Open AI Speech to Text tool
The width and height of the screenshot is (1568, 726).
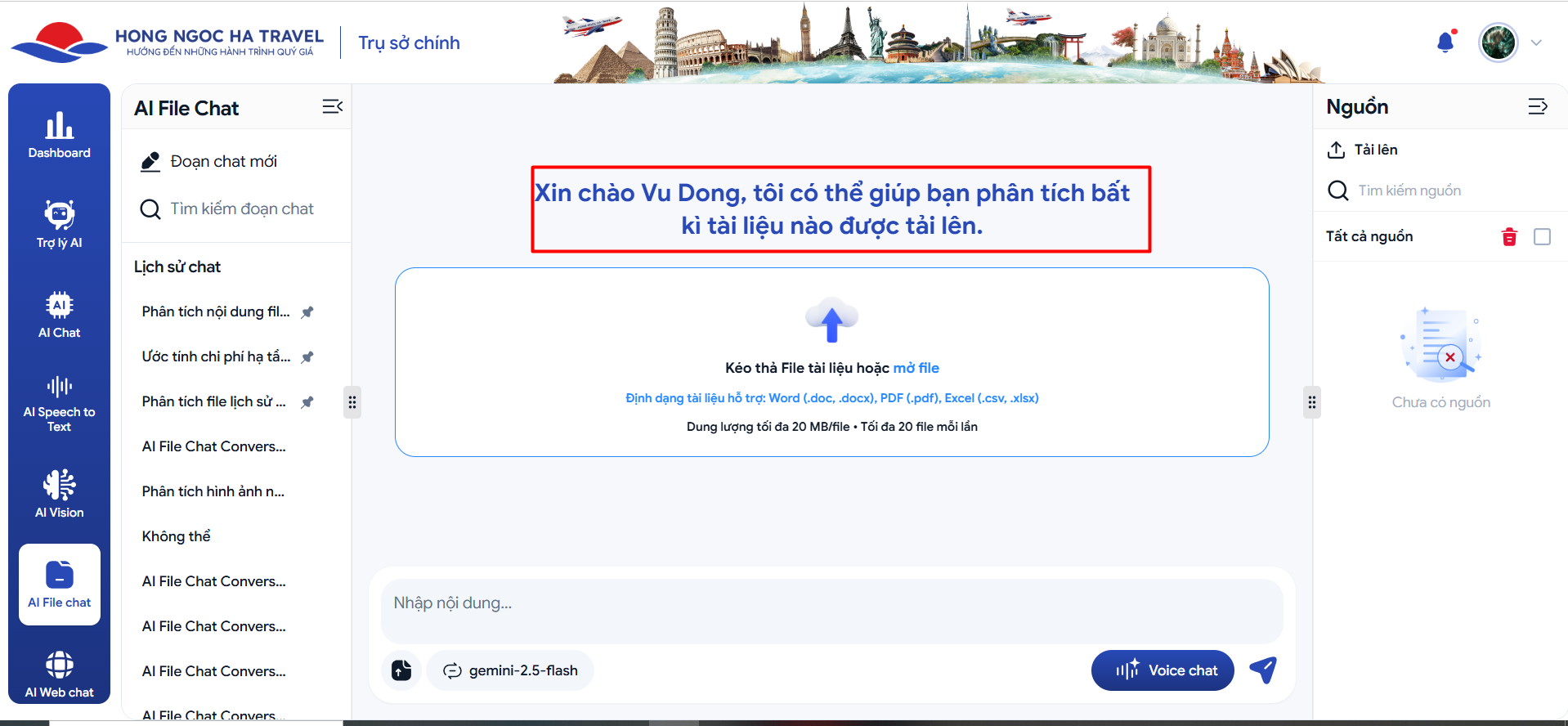[x=59, y=403]
